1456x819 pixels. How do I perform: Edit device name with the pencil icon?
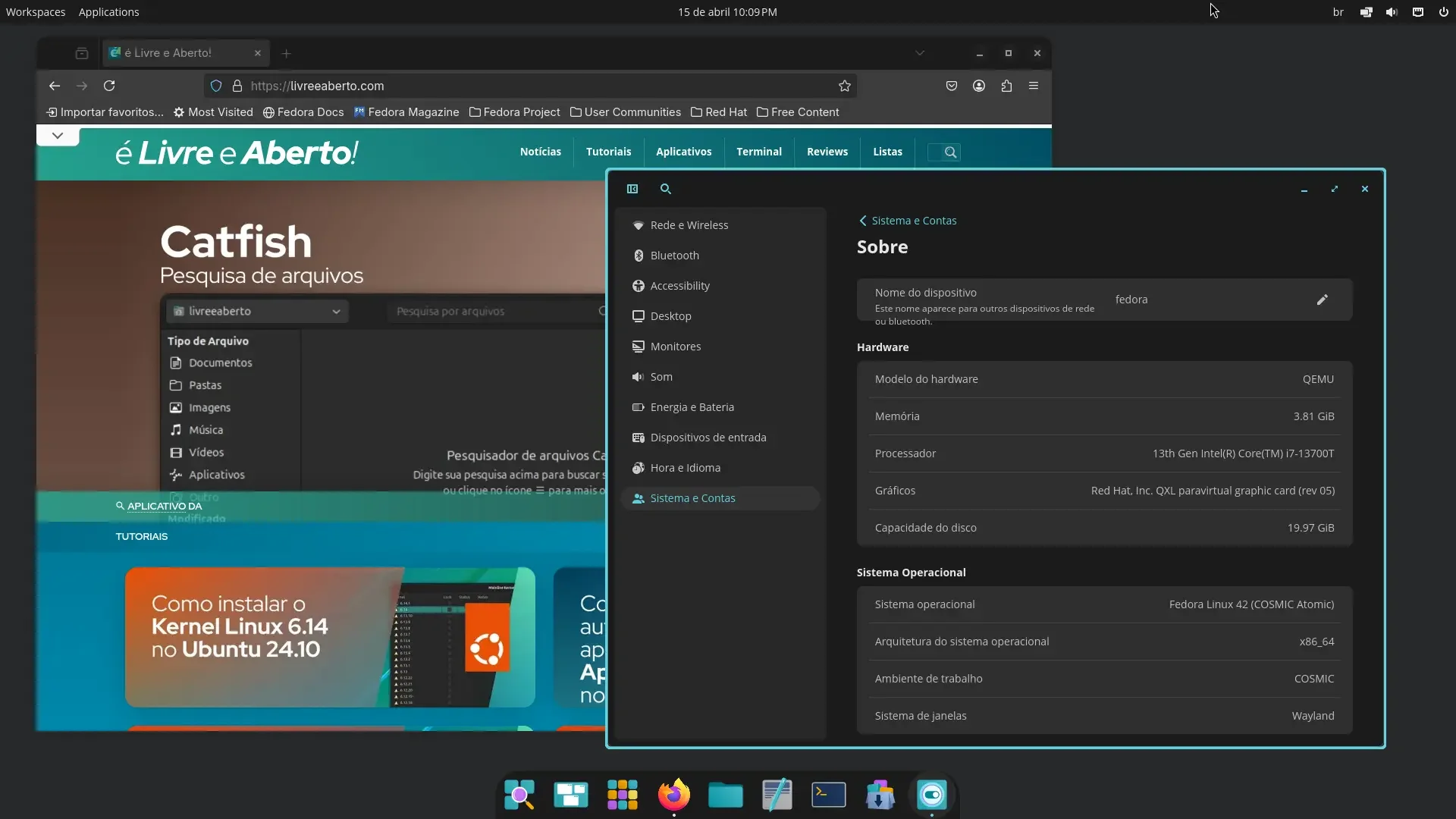pos(1322,300)
